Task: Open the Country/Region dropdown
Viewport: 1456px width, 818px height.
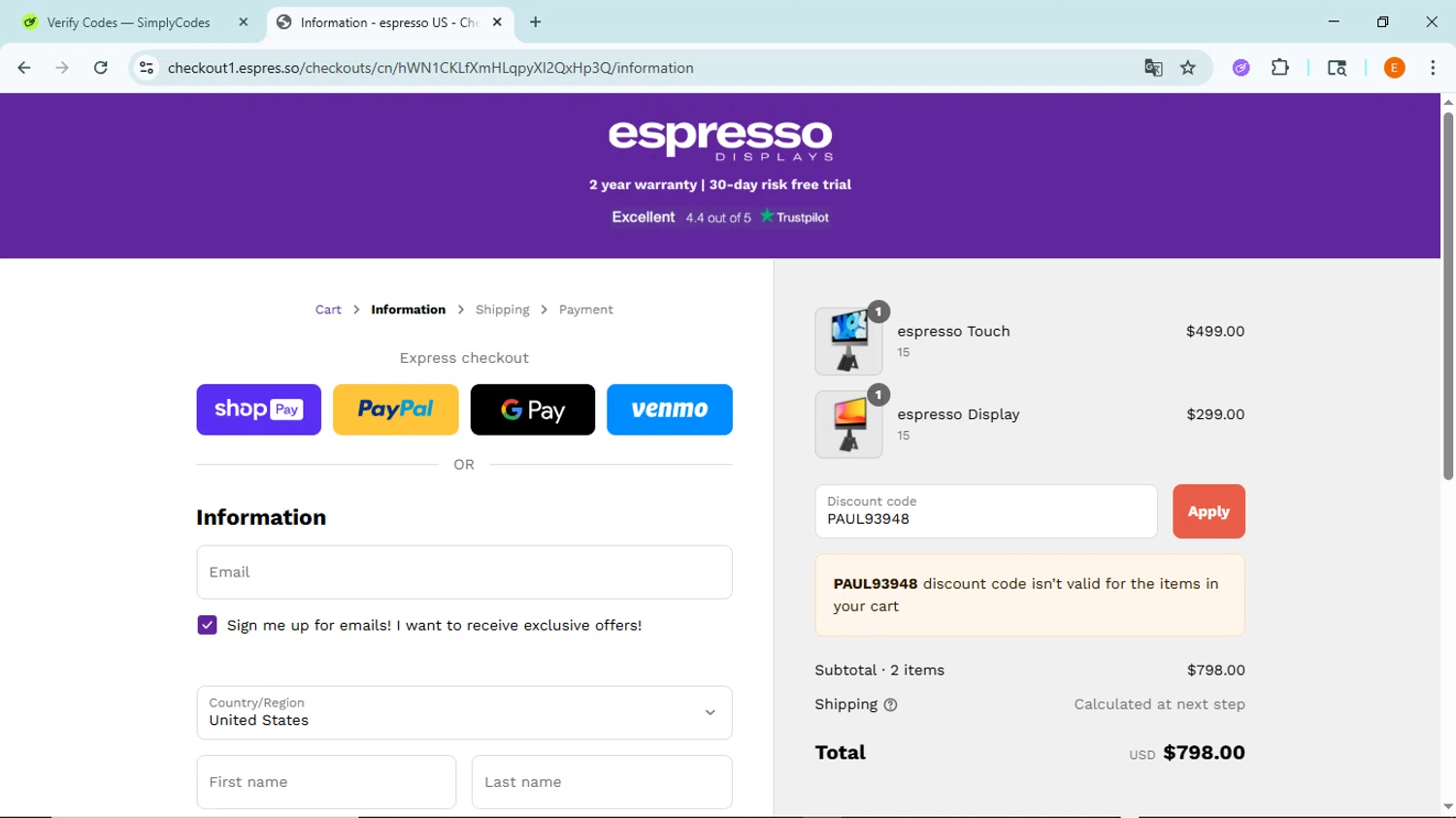Action: coord(464,712)
